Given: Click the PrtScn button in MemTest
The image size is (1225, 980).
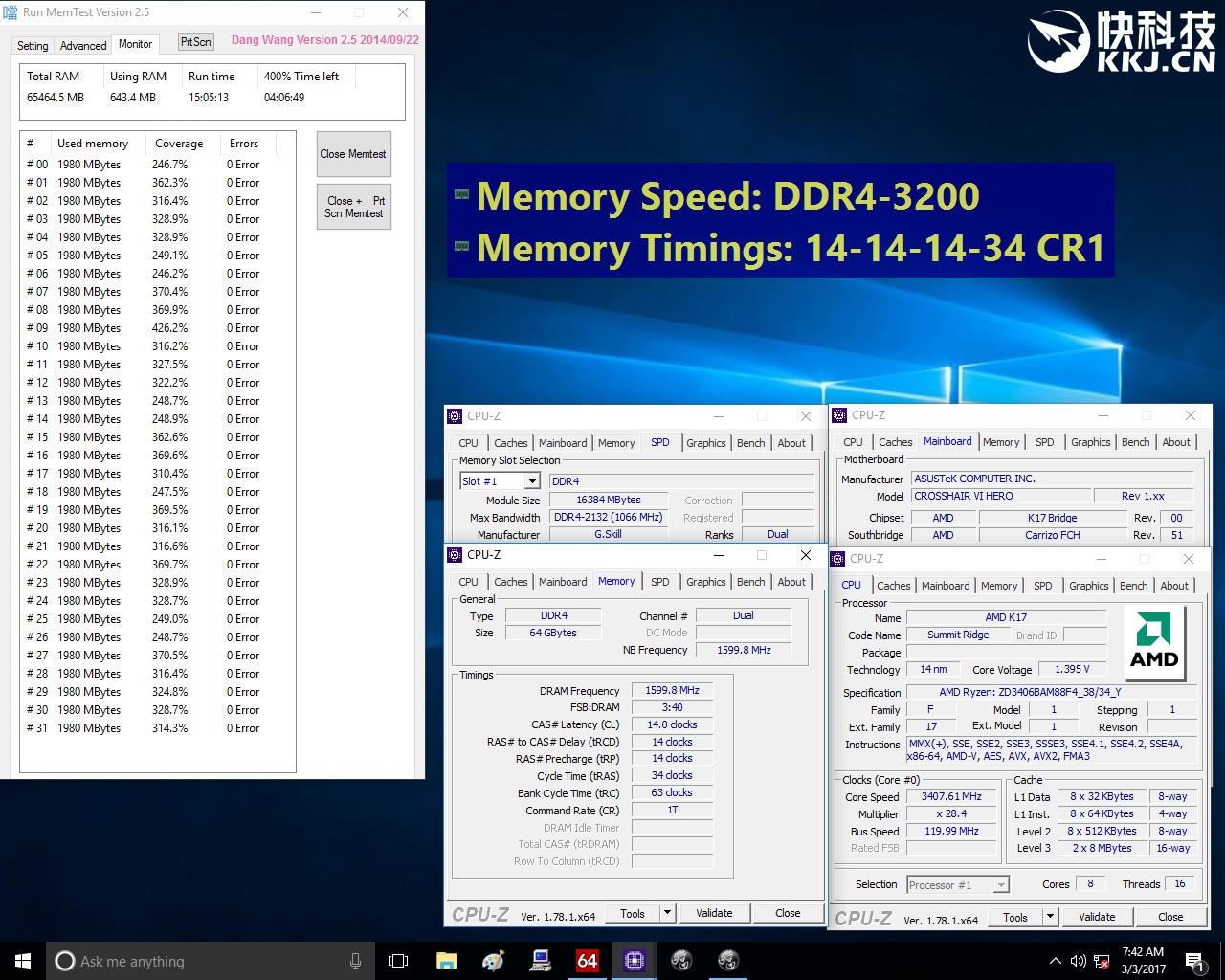Looking at the screenshot, I should [196, 42].
